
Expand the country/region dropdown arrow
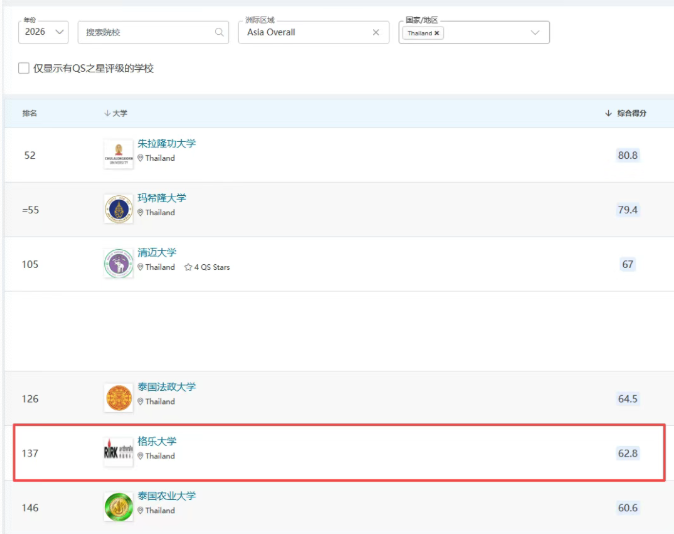[535, 32]
